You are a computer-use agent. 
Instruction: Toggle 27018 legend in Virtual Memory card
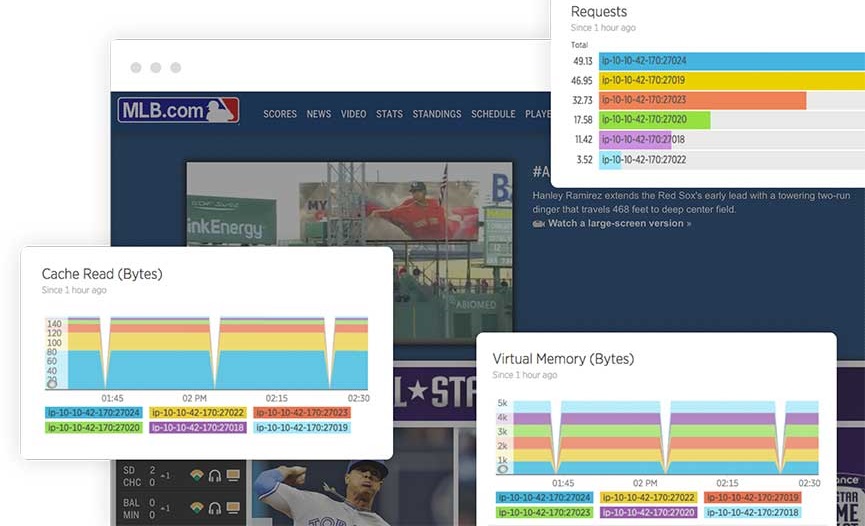(x=752, y=513)
